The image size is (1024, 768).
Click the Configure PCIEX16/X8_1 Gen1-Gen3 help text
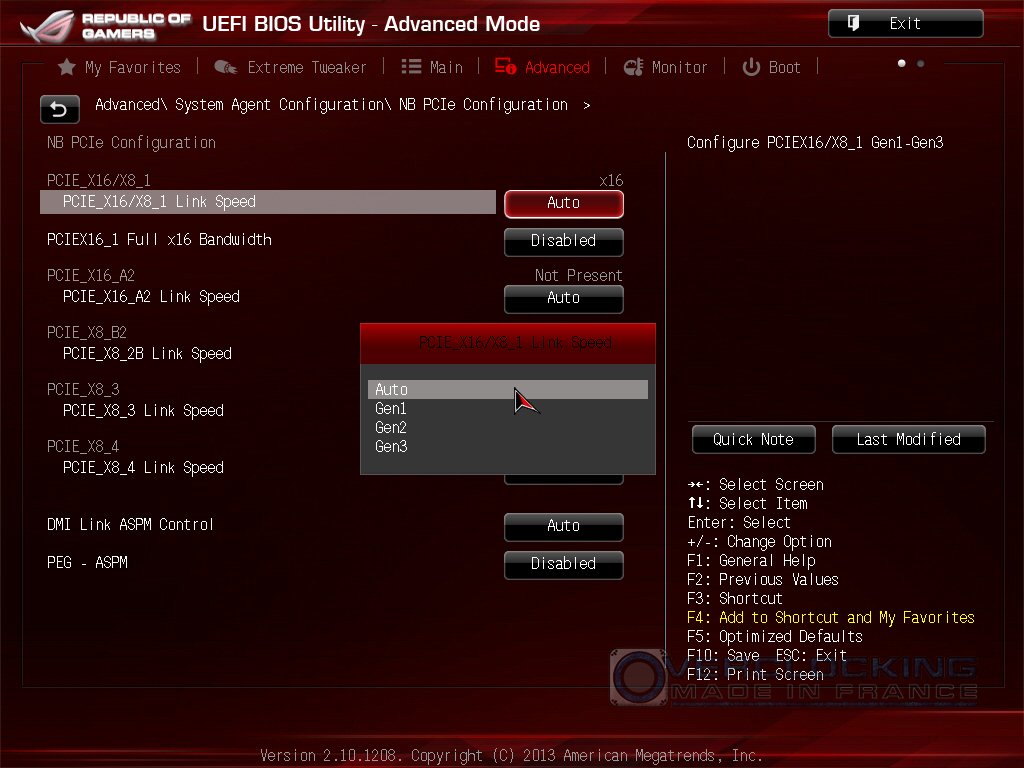[x=815, y=142]
